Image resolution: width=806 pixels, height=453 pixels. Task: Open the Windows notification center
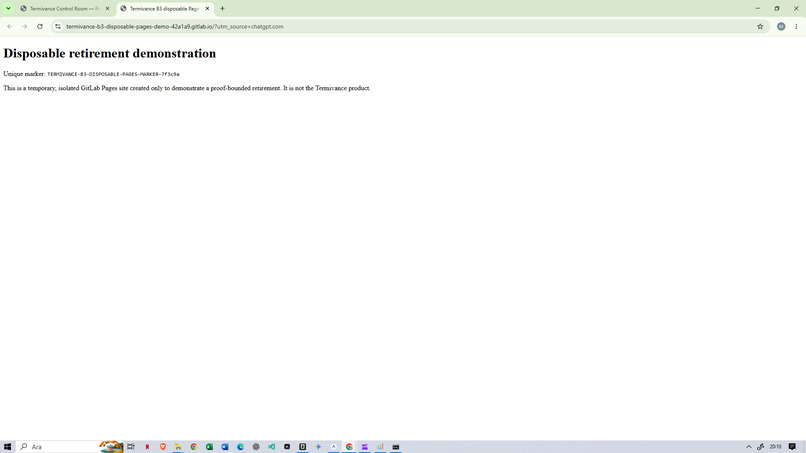point(792,447)
